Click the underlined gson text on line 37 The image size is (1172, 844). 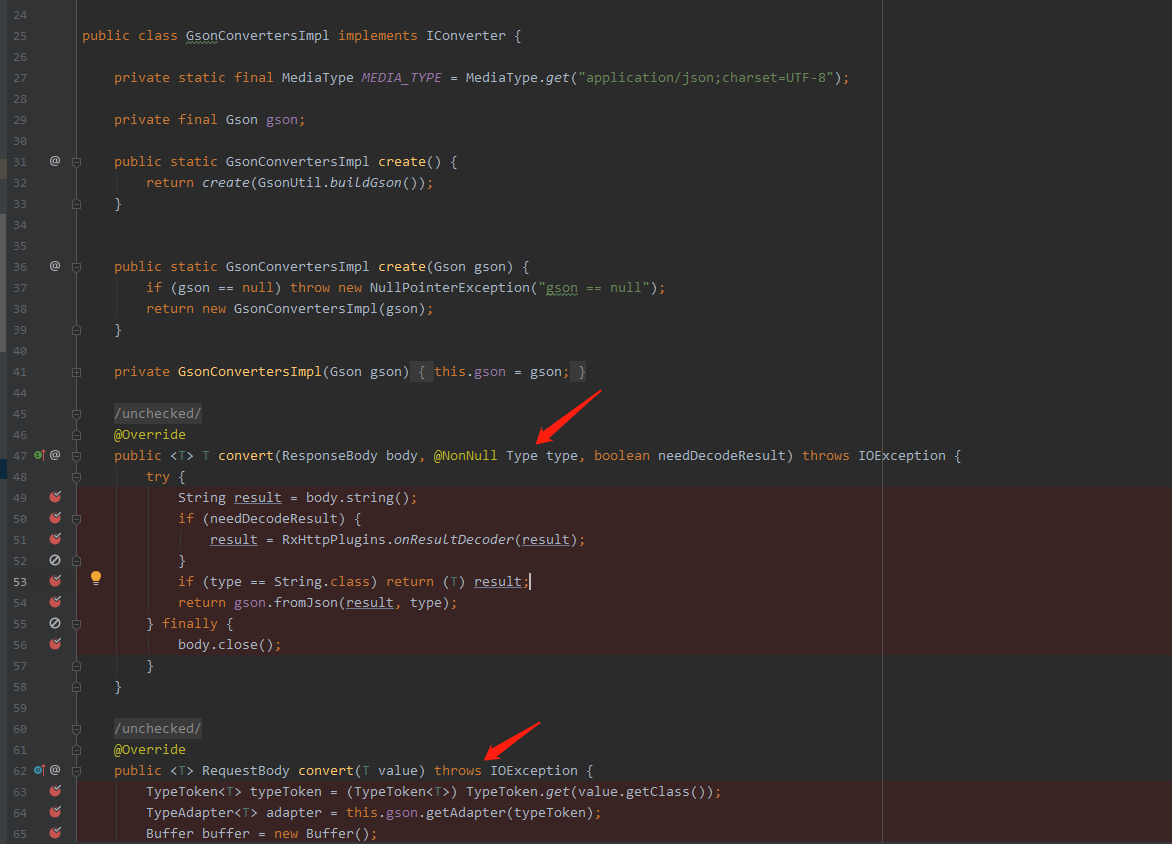tap(561, 287)
